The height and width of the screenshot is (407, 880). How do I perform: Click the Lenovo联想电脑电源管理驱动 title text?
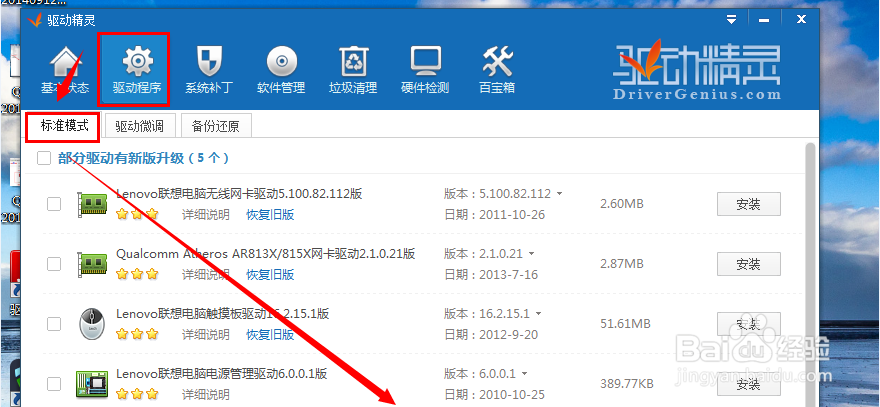click(222, 373)
